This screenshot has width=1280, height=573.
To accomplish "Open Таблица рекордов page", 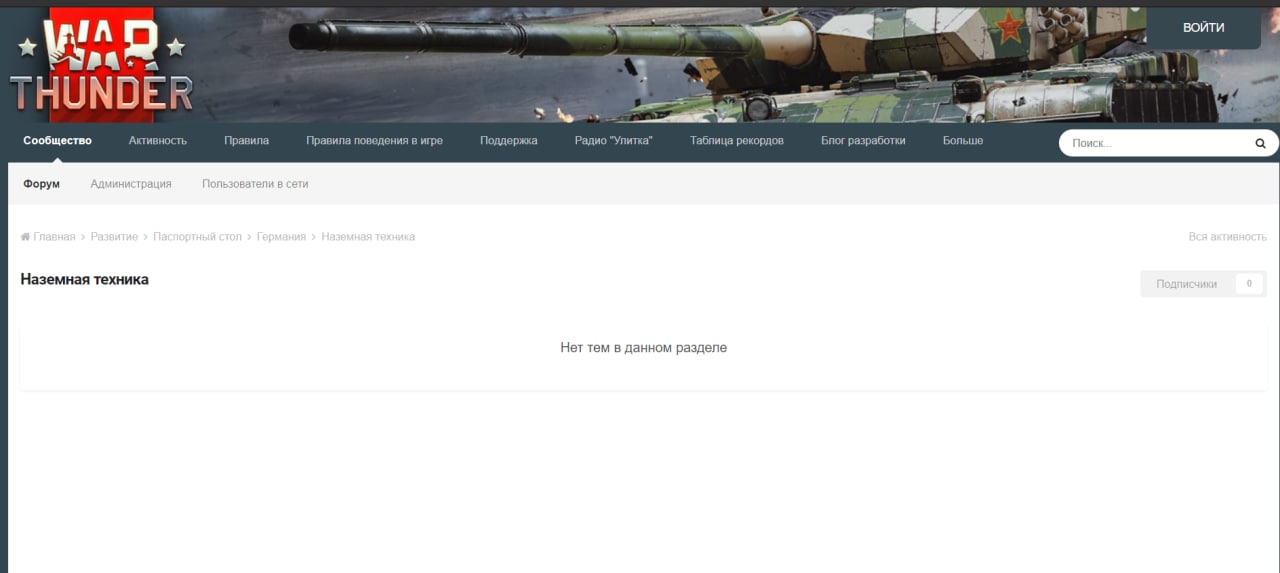I will click(737, 141).
